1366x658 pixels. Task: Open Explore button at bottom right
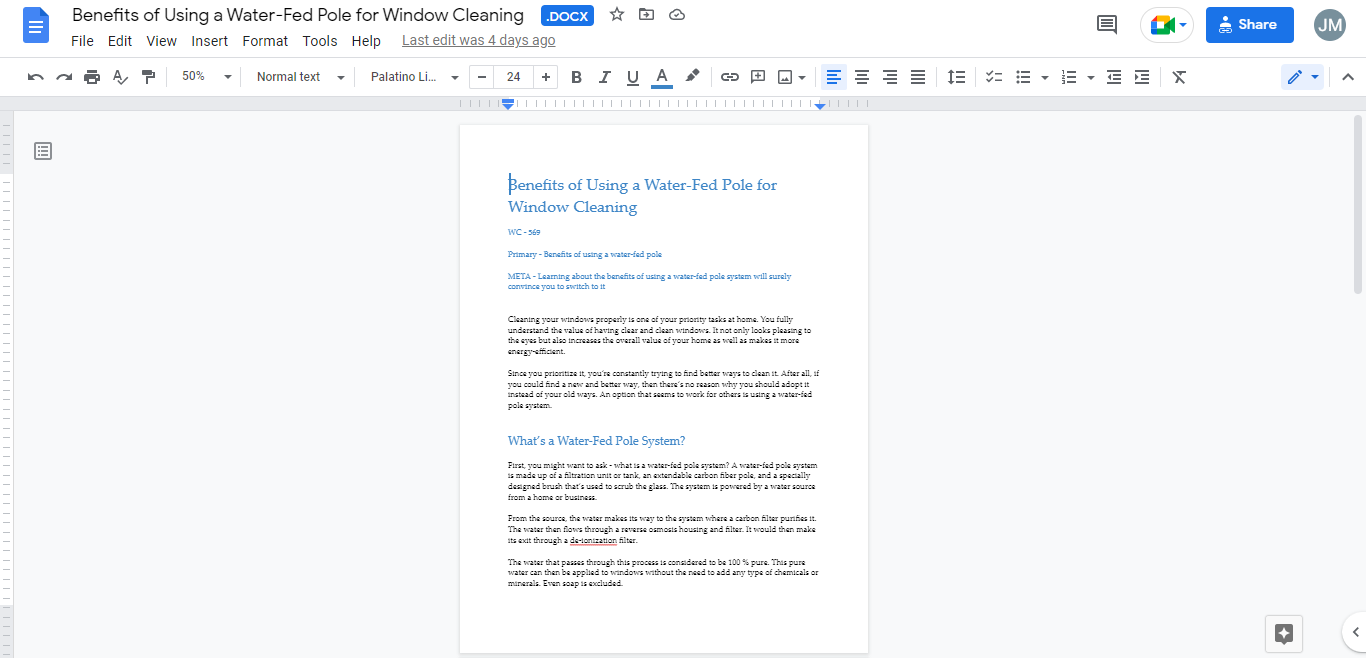1285,633
